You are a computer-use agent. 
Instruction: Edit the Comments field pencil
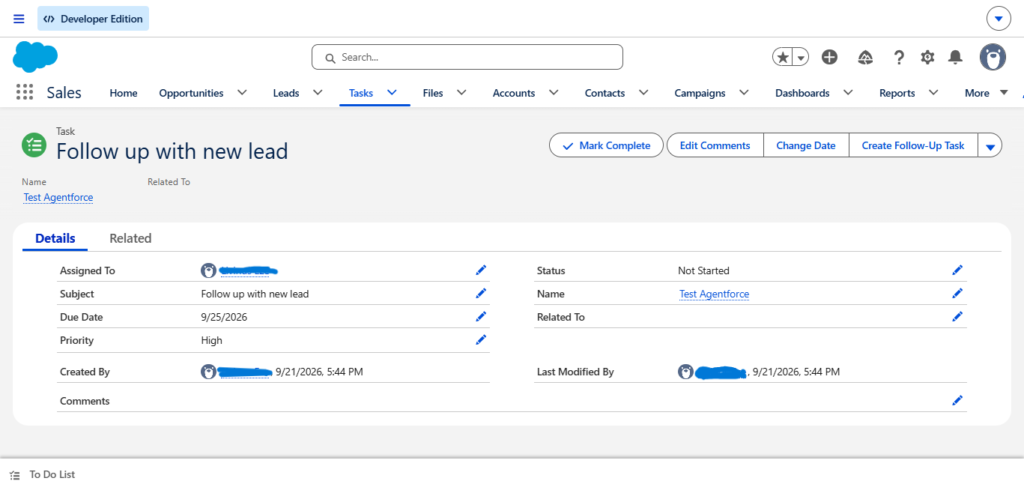pos(957,400)
